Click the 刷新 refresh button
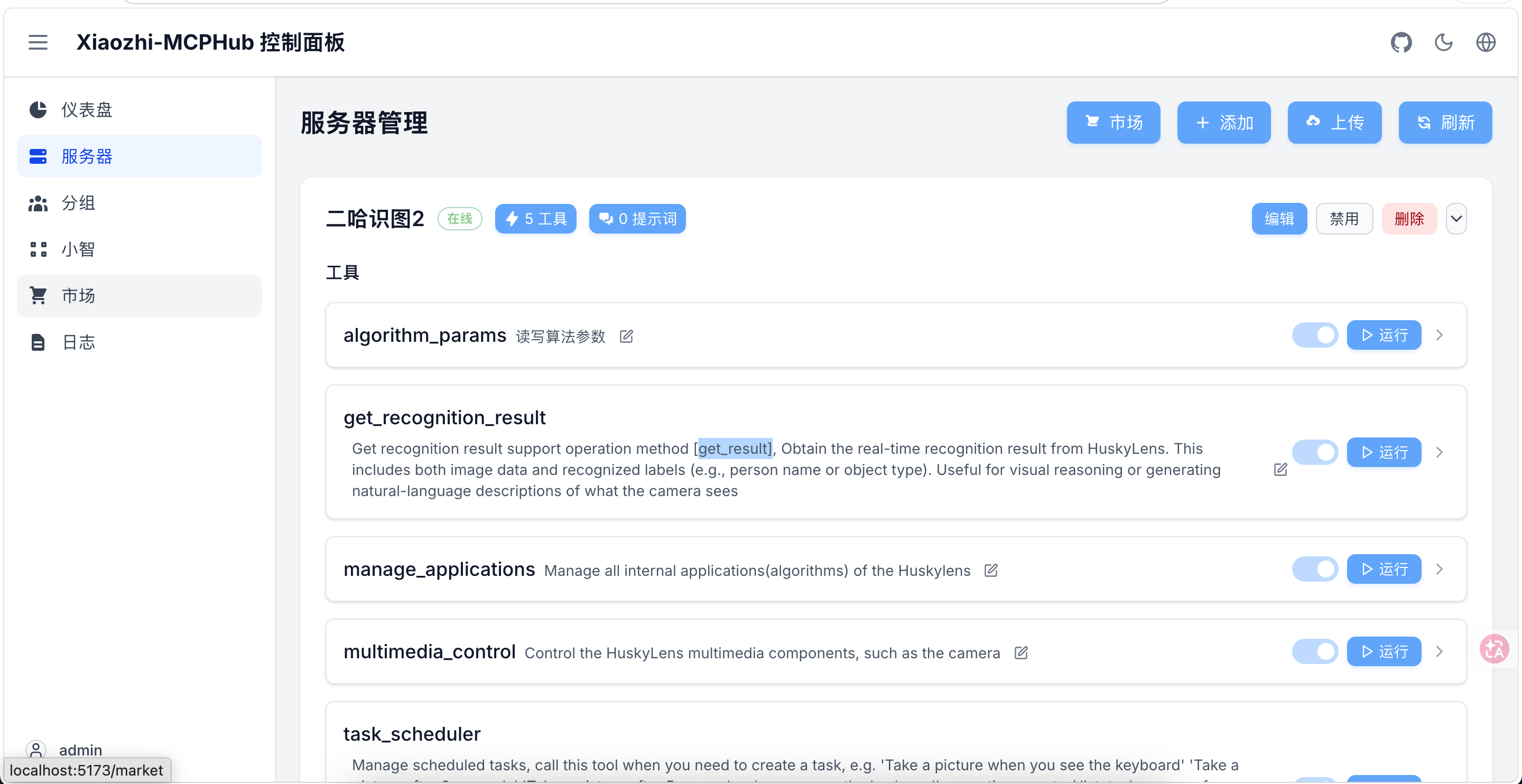 coord(1445,122)
